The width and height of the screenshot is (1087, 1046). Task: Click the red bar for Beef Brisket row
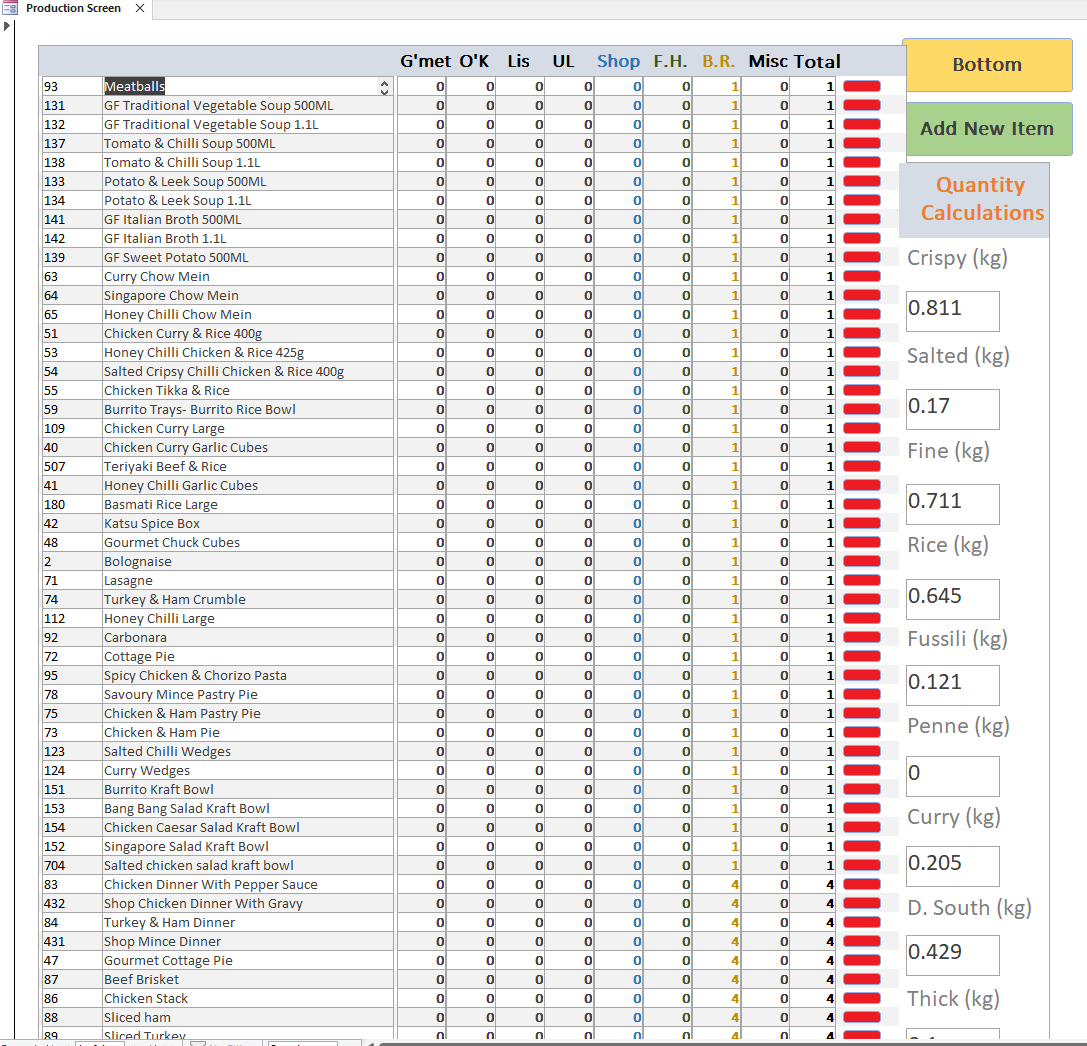(x=862, y=979)
